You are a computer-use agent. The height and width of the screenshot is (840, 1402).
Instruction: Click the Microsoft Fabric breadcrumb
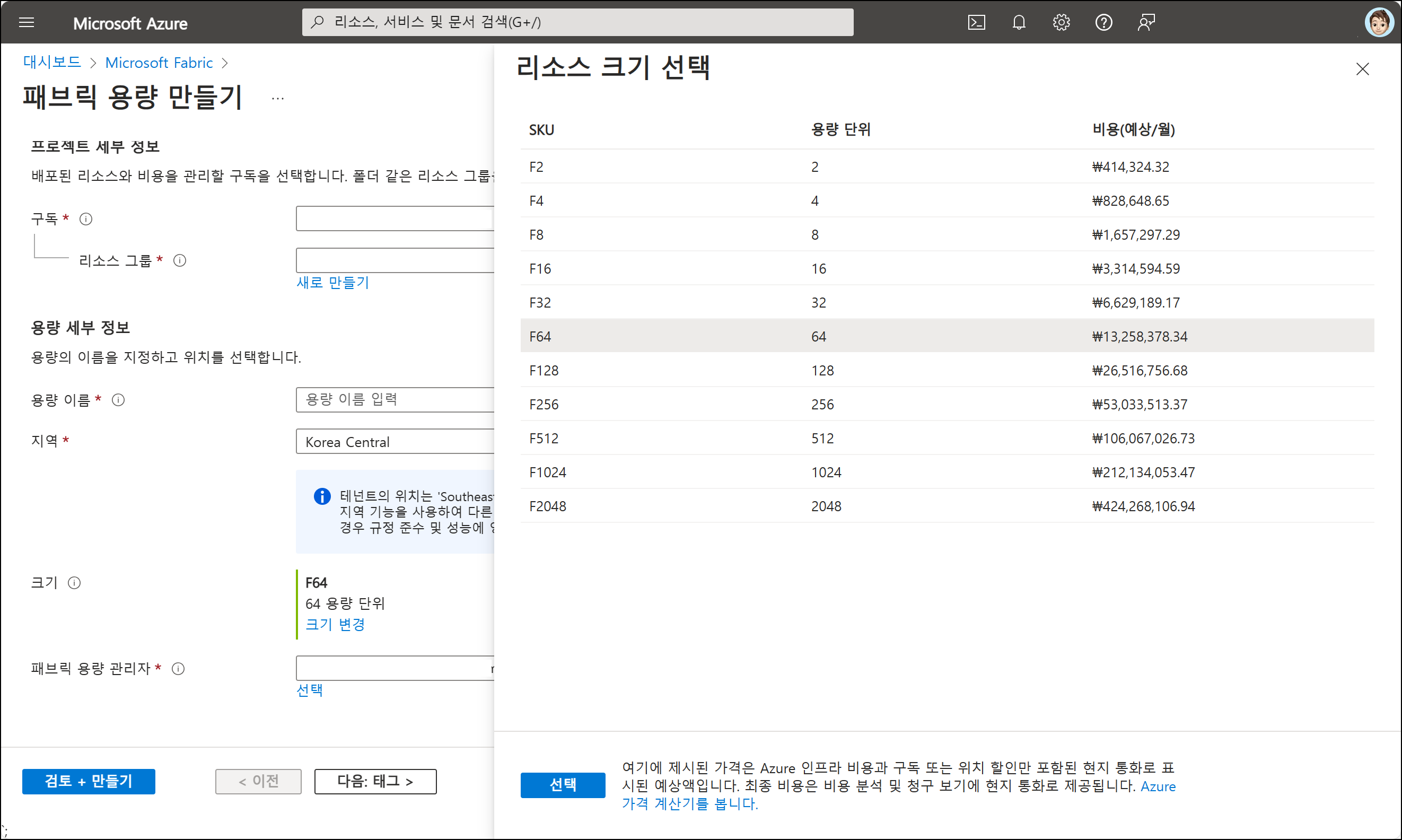click(x=159, y=63)
